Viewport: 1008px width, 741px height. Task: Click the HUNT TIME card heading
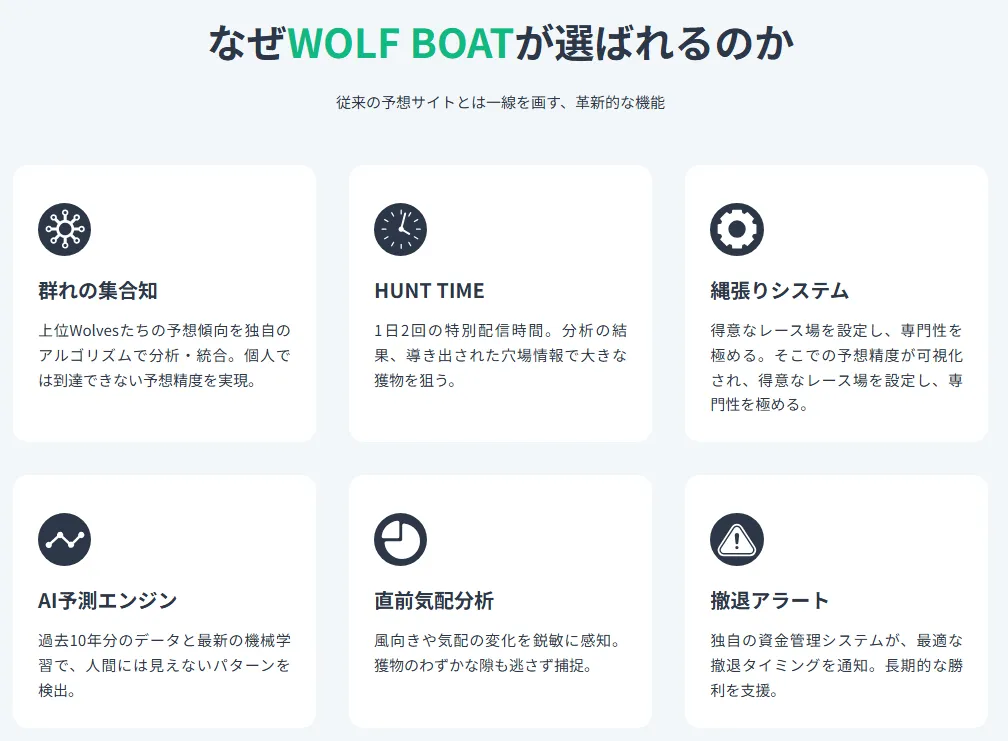point(429,291)
